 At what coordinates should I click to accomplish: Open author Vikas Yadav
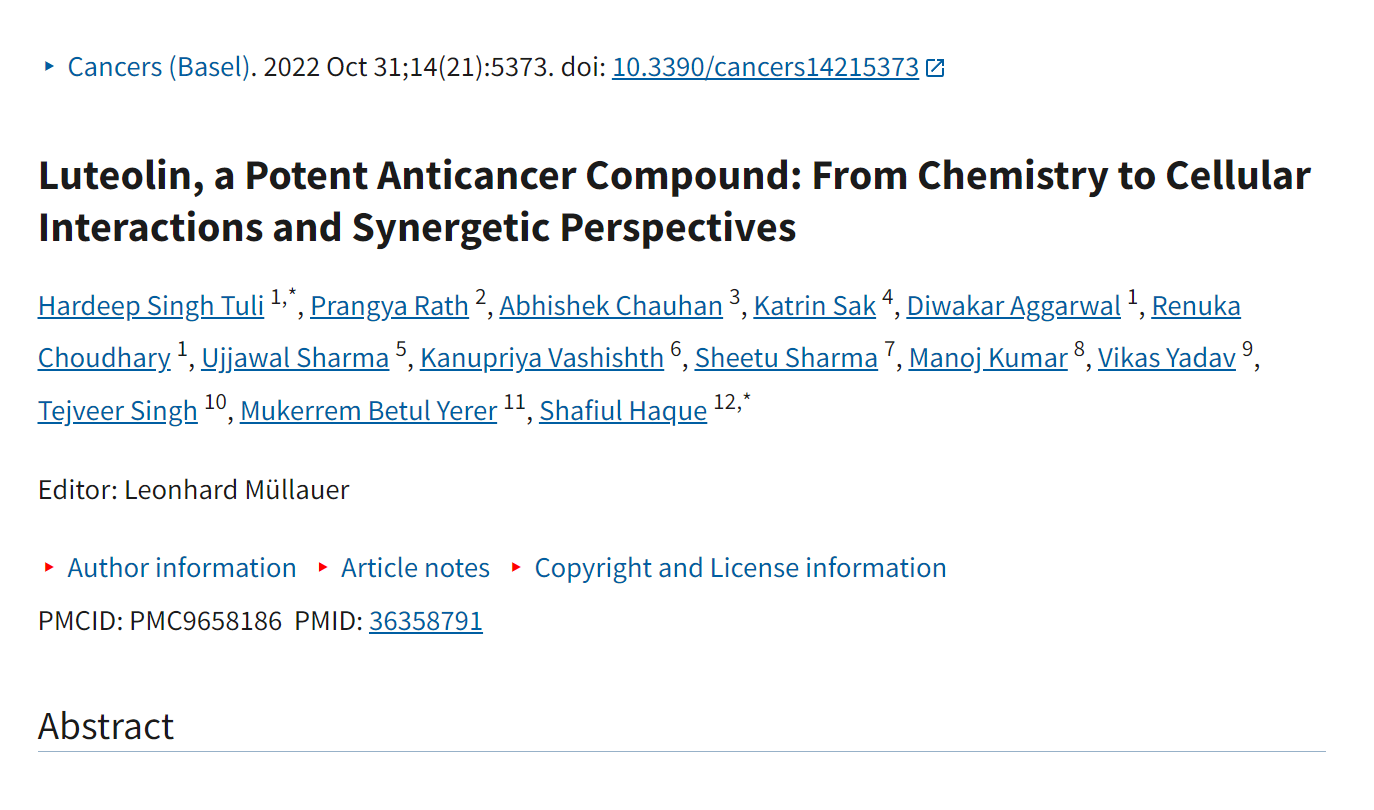point(1167,358)
